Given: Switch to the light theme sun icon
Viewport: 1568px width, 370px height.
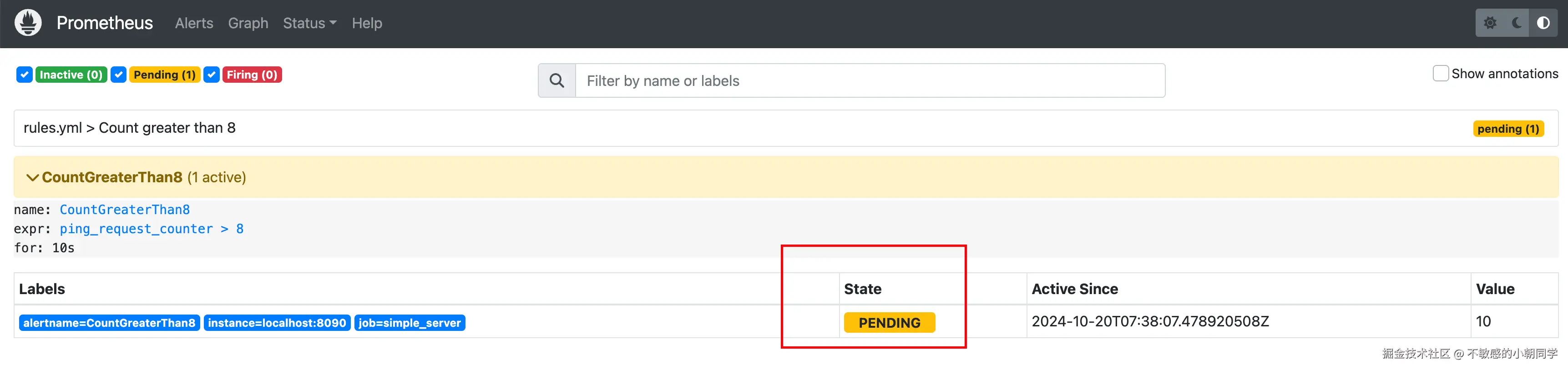Looking at the screenshot, I should pos(1490,23).
